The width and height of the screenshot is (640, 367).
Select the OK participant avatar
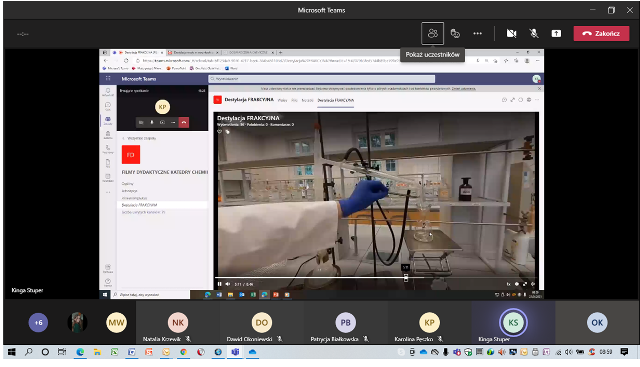pos(597,323)
